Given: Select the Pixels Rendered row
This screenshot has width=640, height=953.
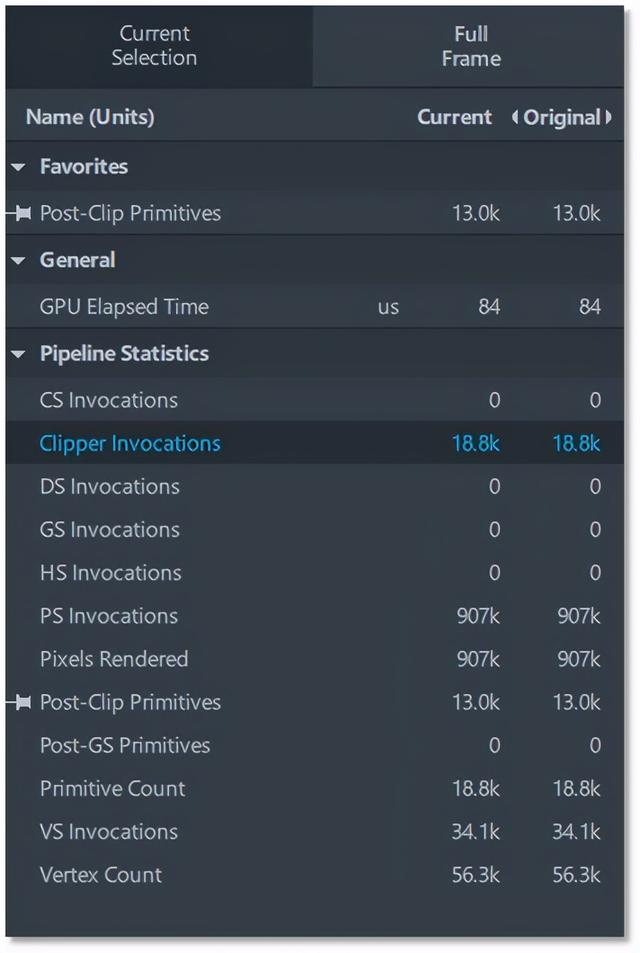Looking at the screenshot, I should [114, 659].
